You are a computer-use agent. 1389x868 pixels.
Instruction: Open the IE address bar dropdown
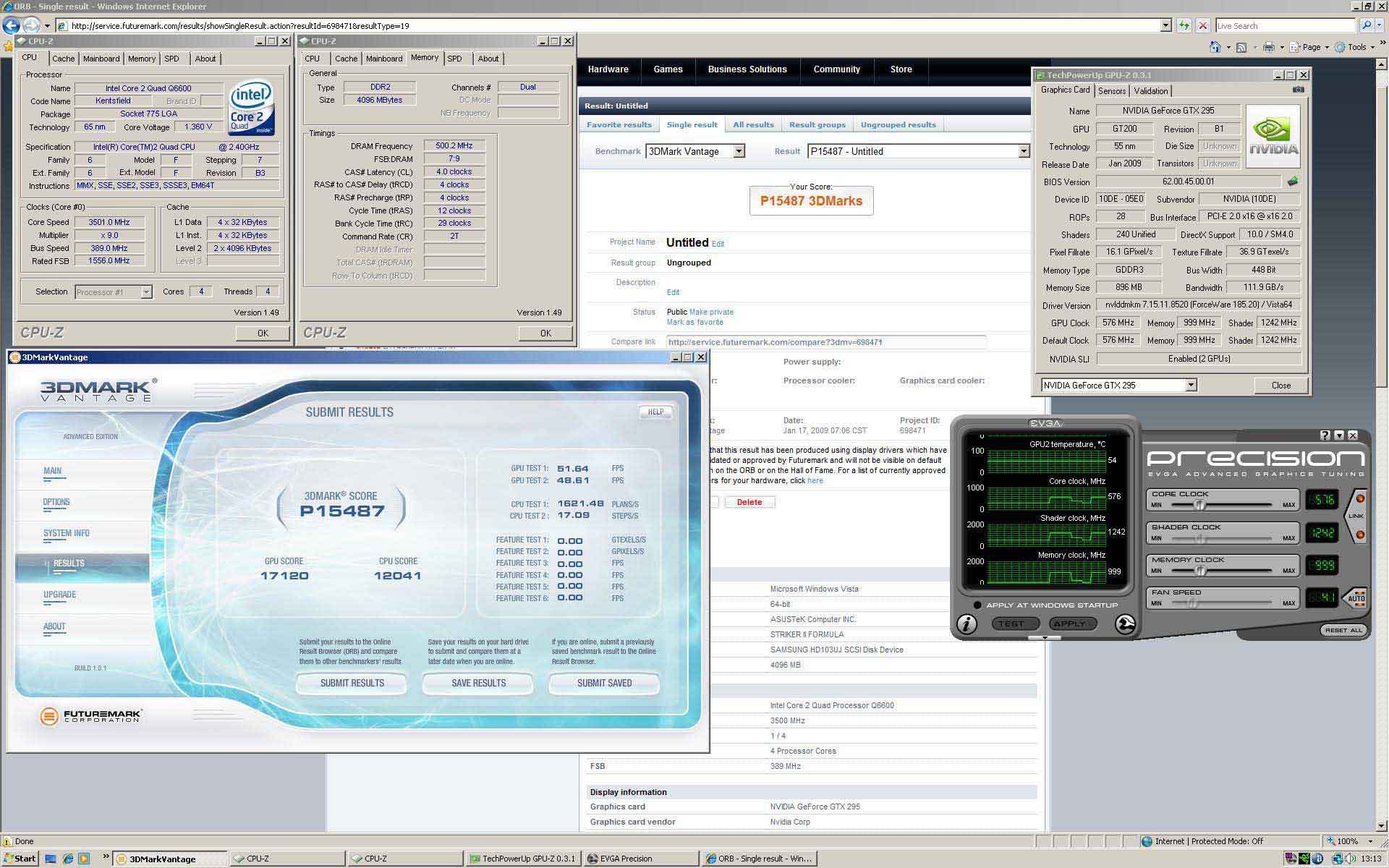pos(1165,25)
